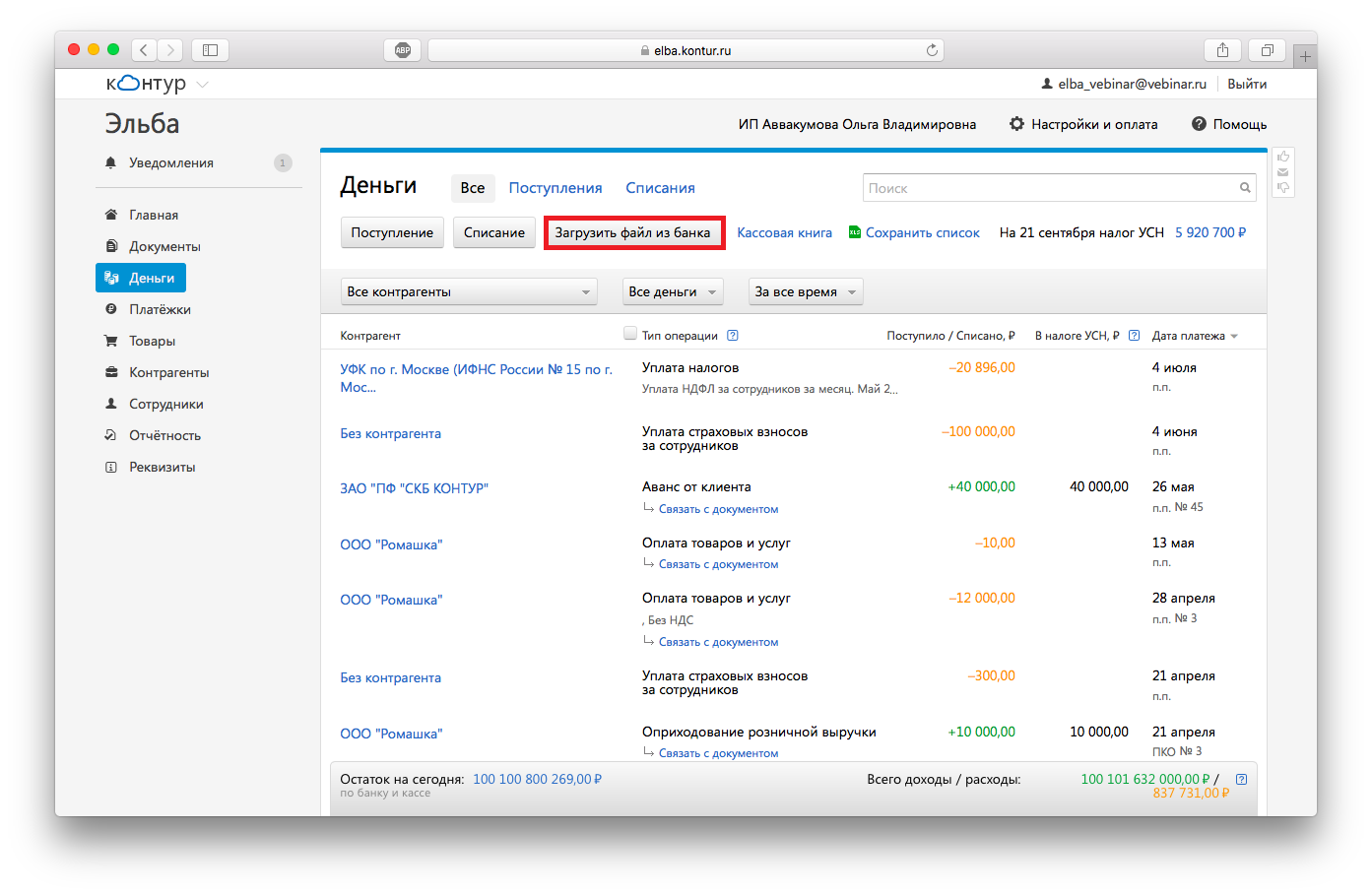Click help icon beside Всего доходы totals
The image size is (1372, 895).
click(1241, 779)
